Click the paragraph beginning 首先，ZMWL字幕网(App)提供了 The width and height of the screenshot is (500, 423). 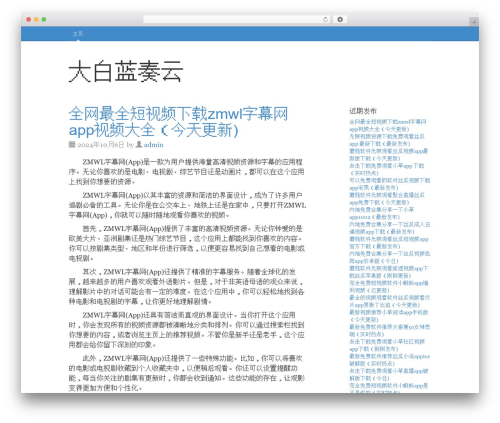click(187, 243)
